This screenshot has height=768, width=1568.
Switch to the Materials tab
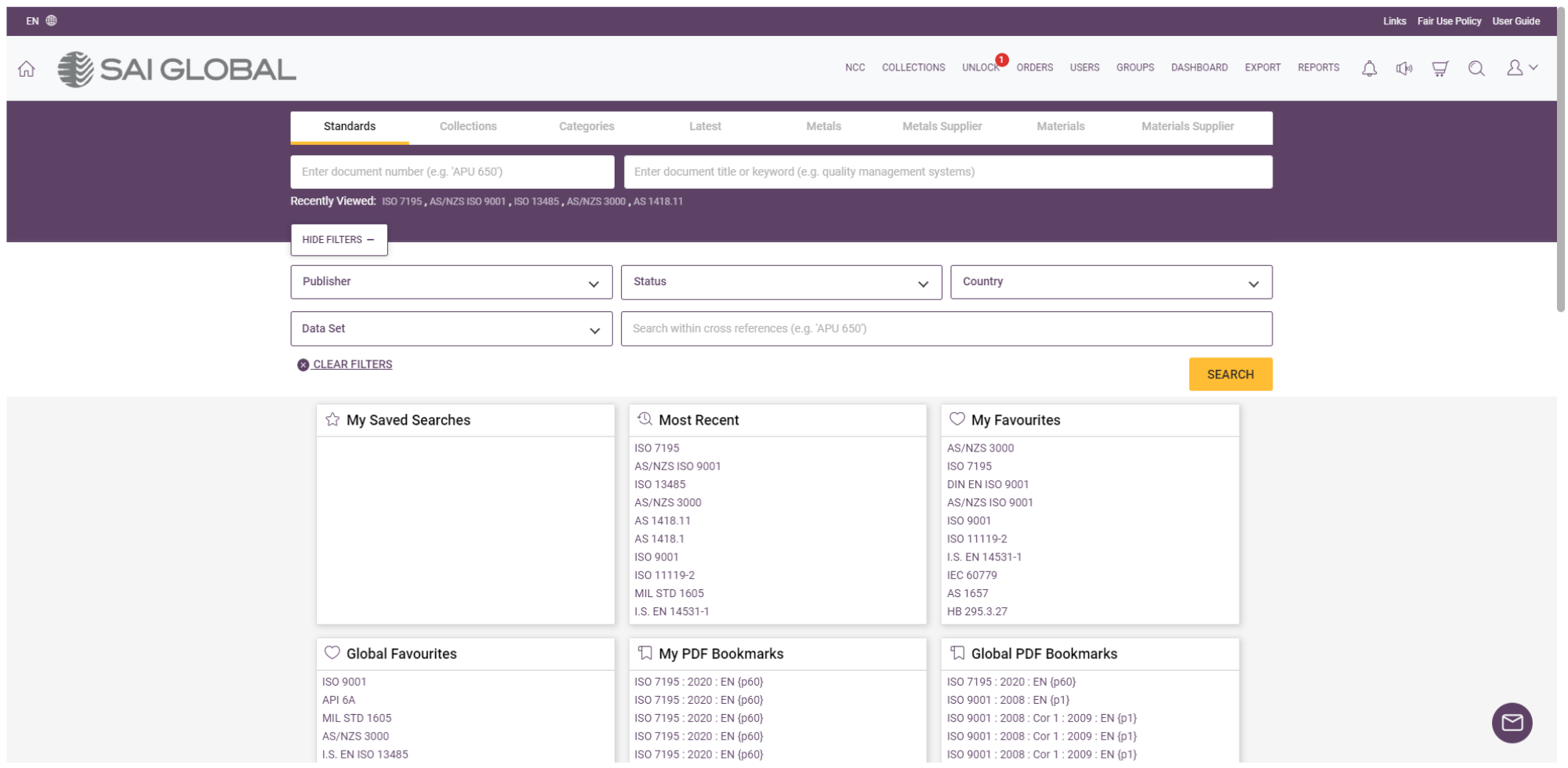click(x=1061, y=127)
